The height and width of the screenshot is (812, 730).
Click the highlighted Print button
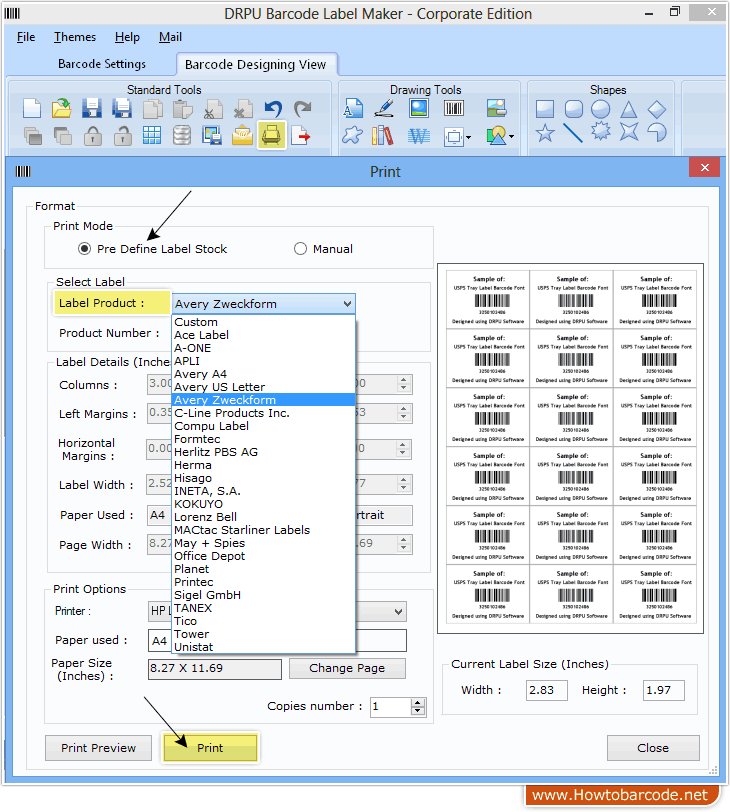pyautogui.click(x=210, y=748)
